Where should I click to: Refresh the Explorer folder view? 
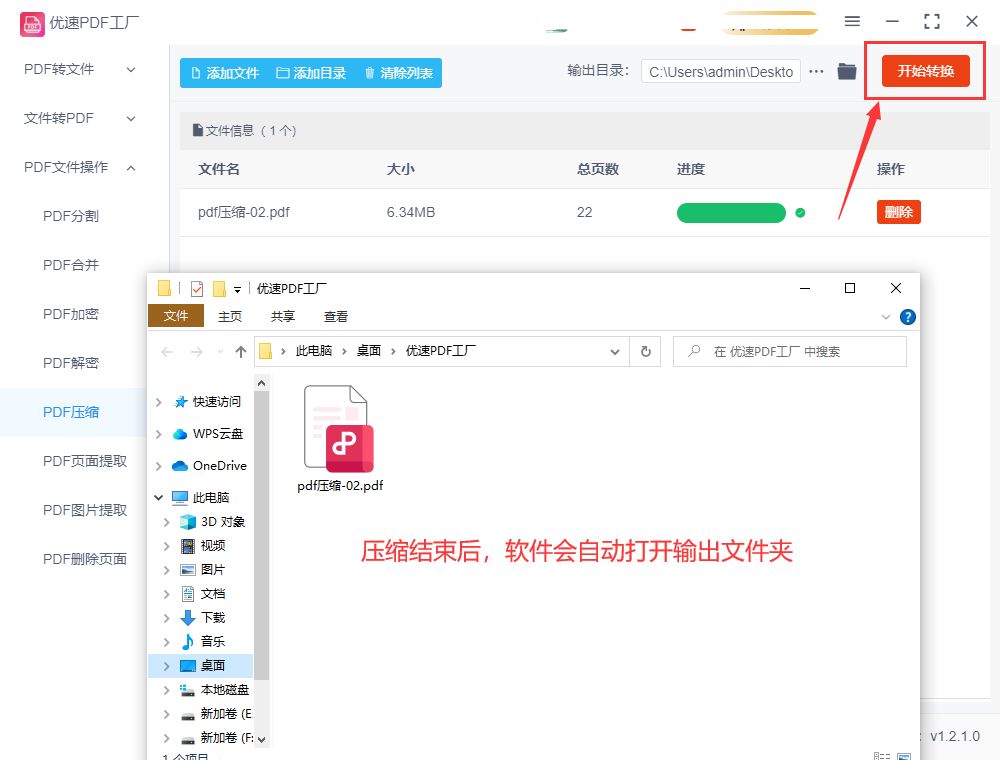(x=645, y=351)
